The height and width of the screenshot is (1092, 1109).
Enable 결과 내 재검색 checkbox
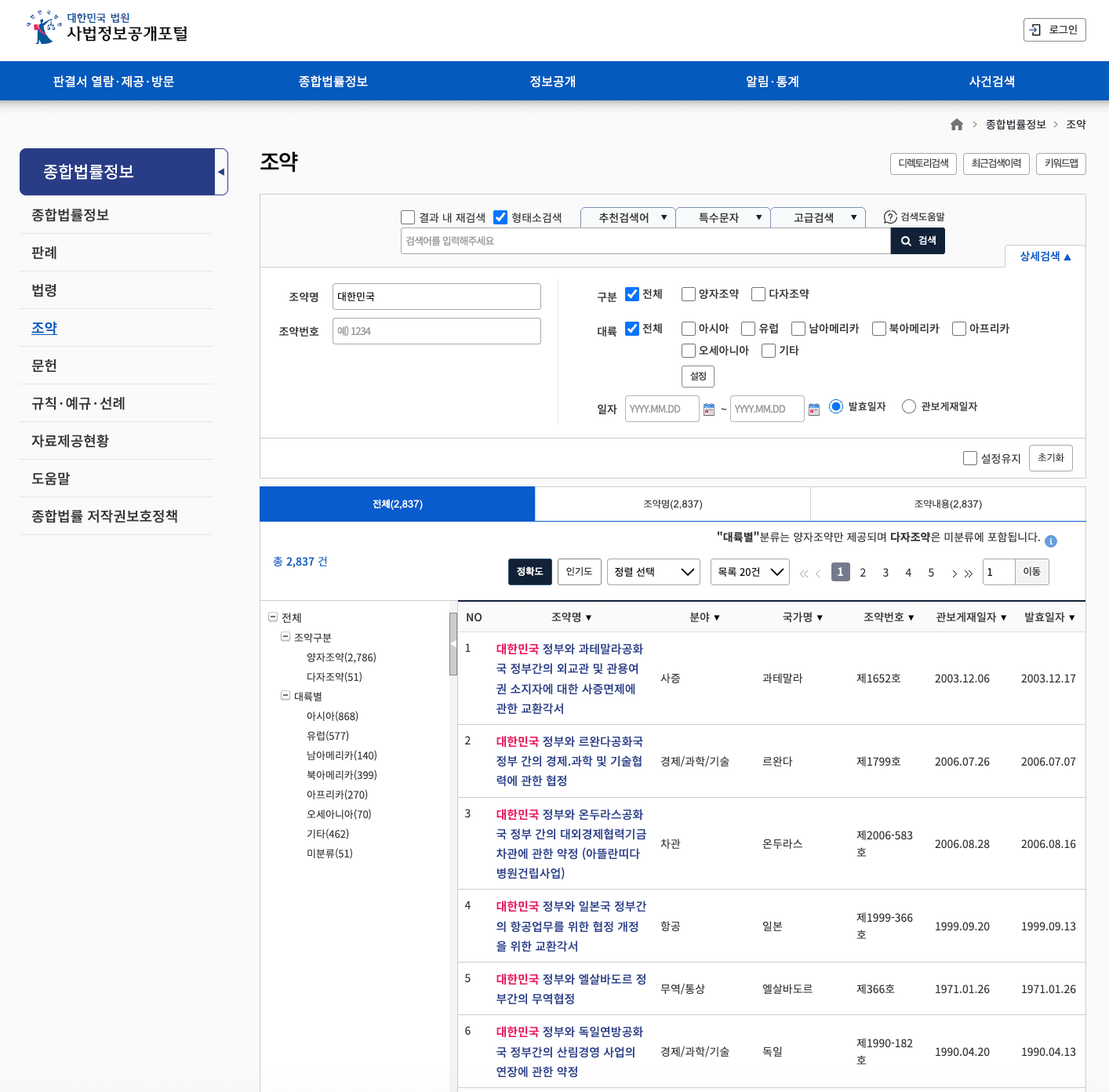click(x=408, y=217)
